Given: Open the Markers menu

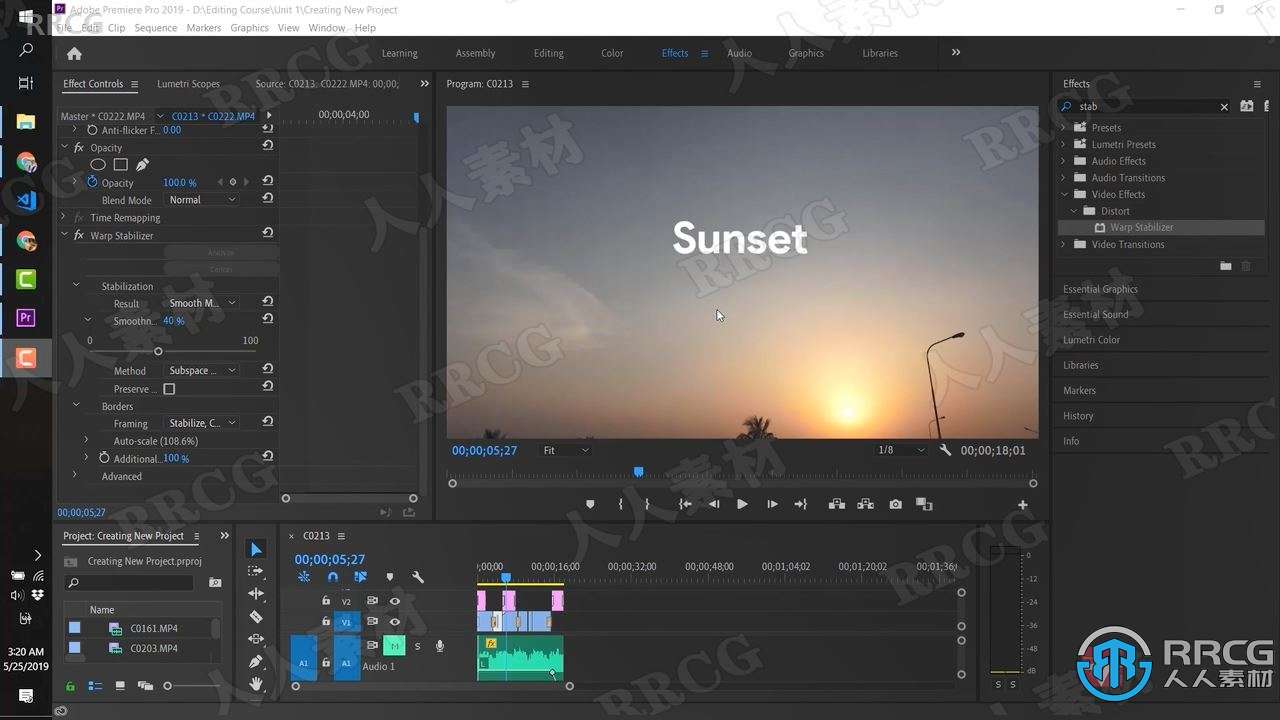Looking at the screenshot, I should pos(203,28).
